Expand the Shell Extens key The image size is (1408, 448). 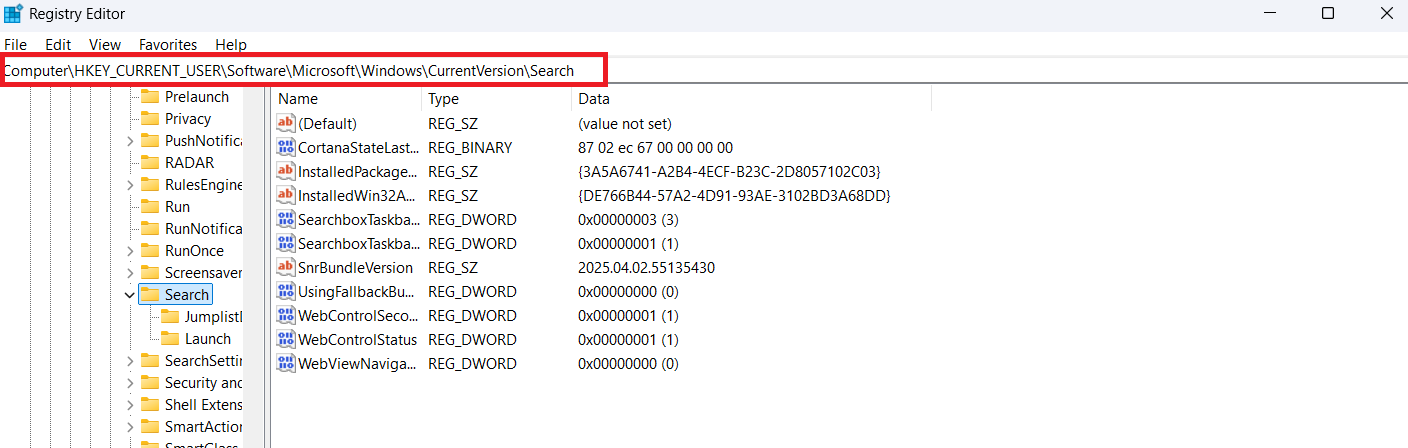[130, 405]
